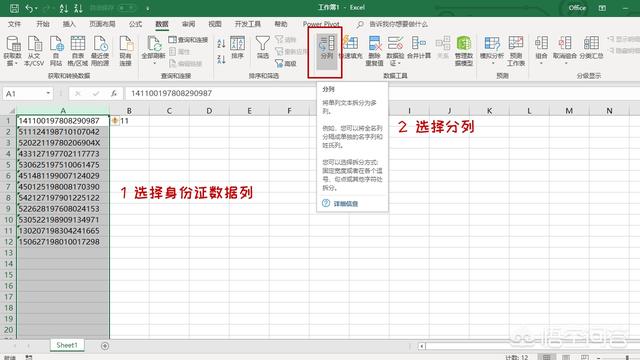Click 现有连接 (Existing Connections) icon
Viewport: 640px width, 360px height.
point(126,51)
